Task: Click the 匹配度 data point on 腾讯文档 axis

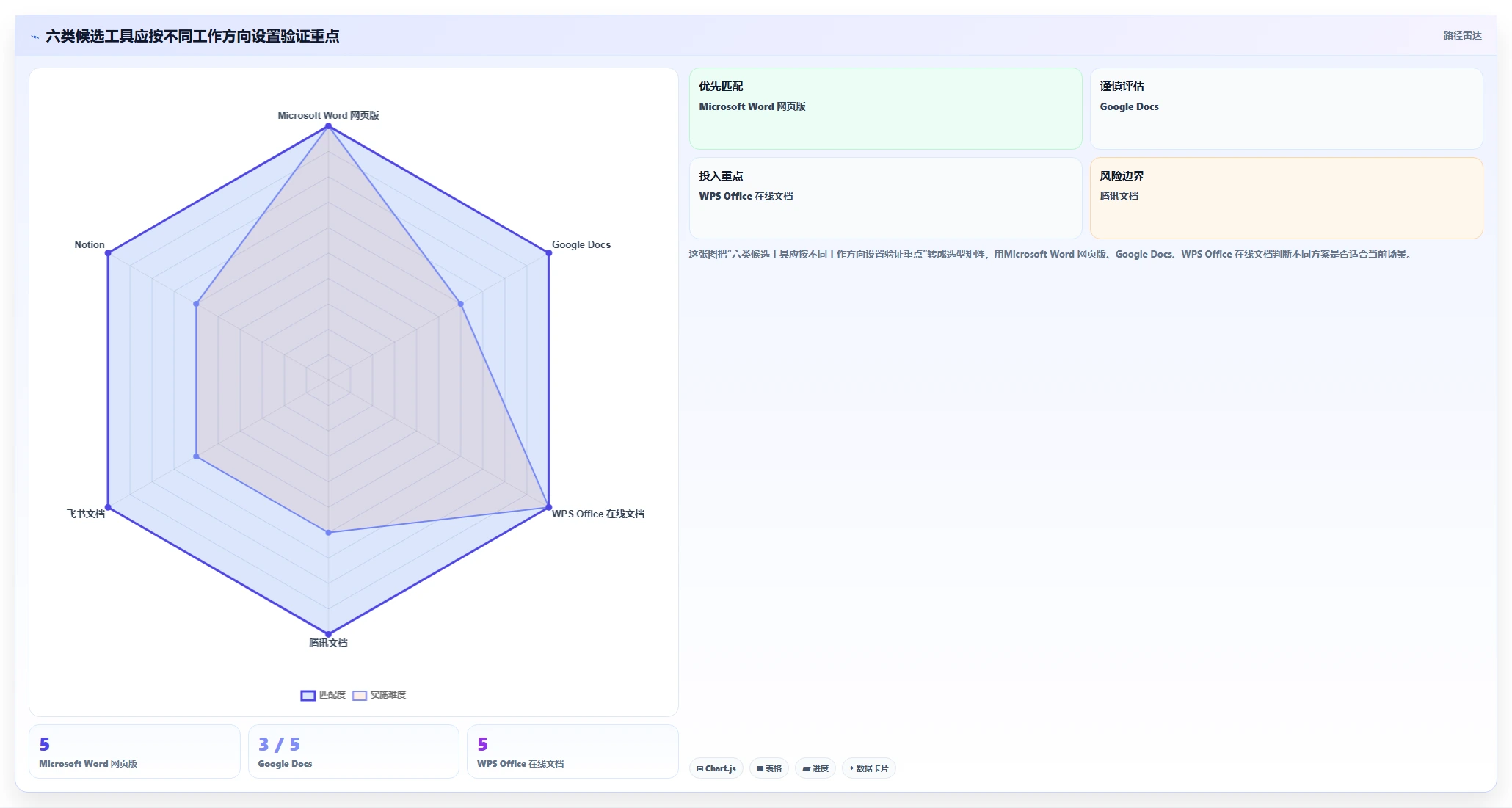Action: pos(328,634)
